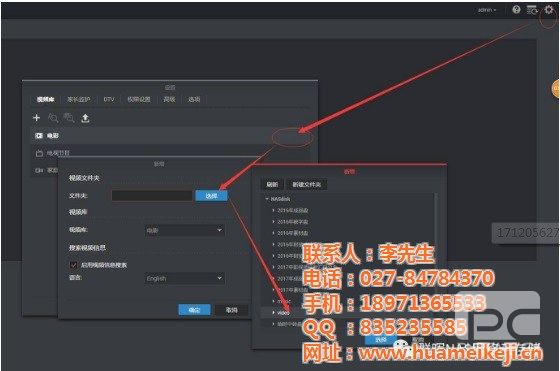
Task: Select the 电影 movie library row icon
Action: coord(39,136)
